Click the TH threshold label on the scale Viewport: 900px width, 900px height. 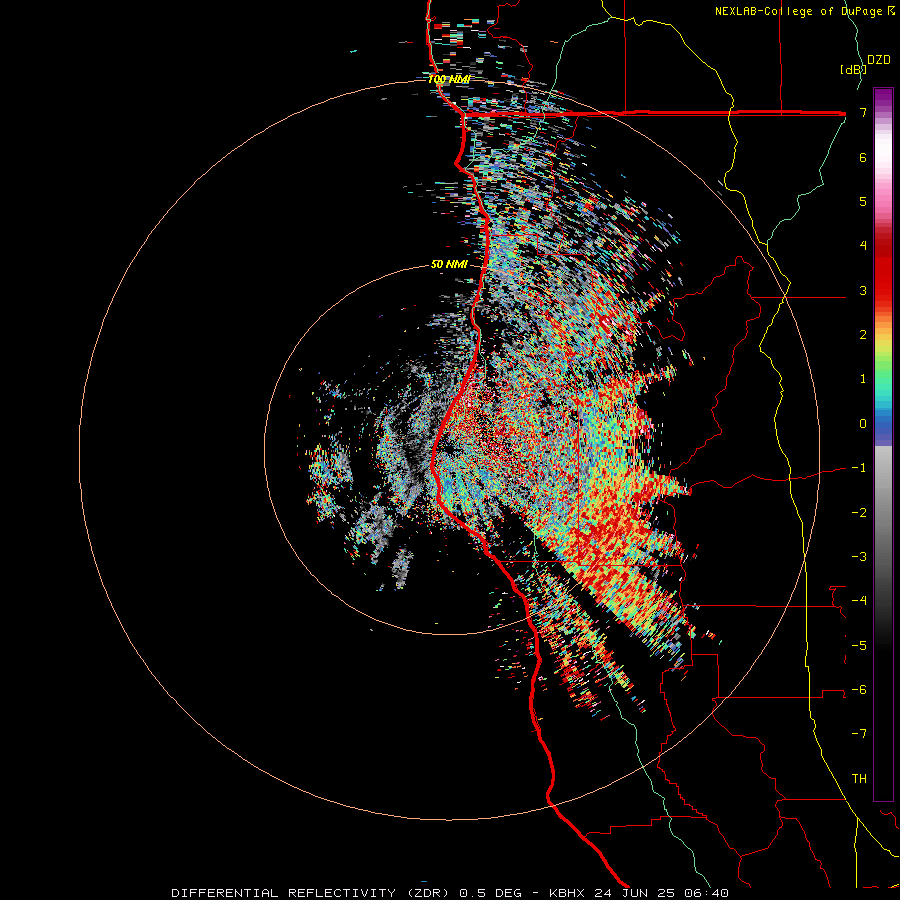pos(859,779)
